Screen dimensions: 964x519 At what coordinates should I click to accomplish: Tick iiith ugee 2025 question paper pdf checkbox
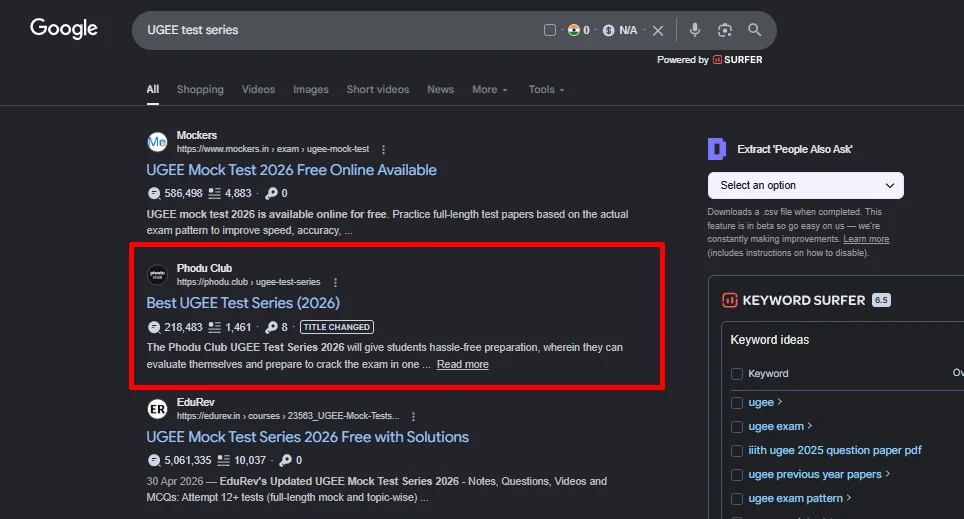[x=737, y=451]
